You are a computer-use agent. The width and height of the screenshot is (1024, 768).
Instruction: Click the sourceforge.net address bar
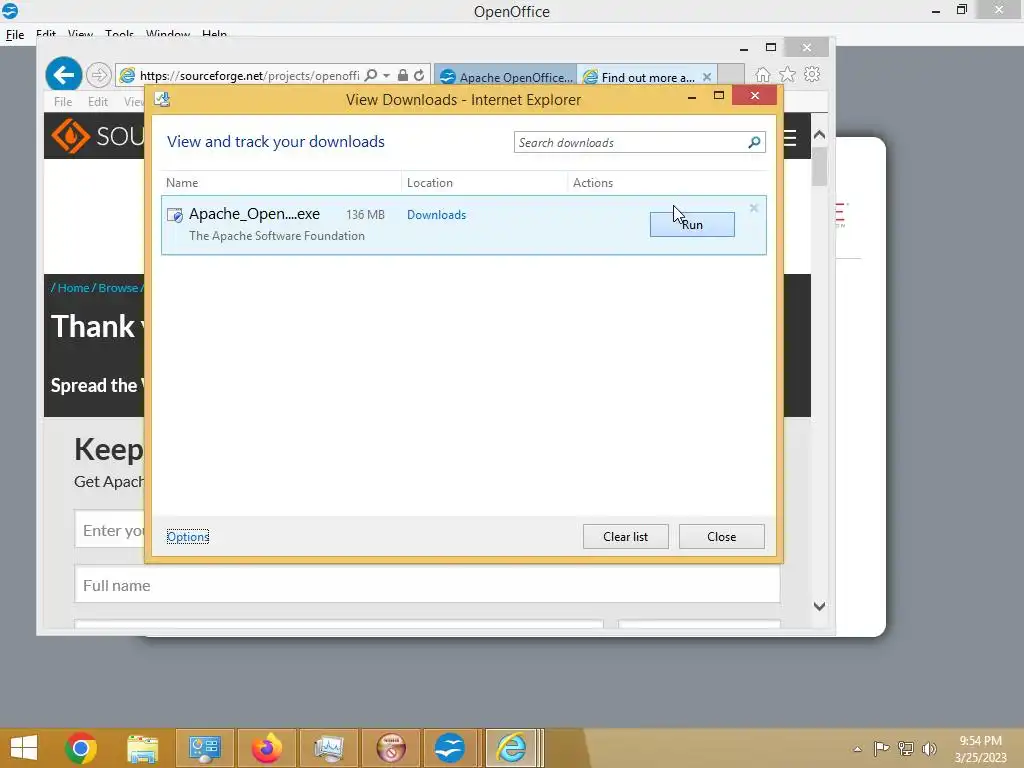point(248,76)
